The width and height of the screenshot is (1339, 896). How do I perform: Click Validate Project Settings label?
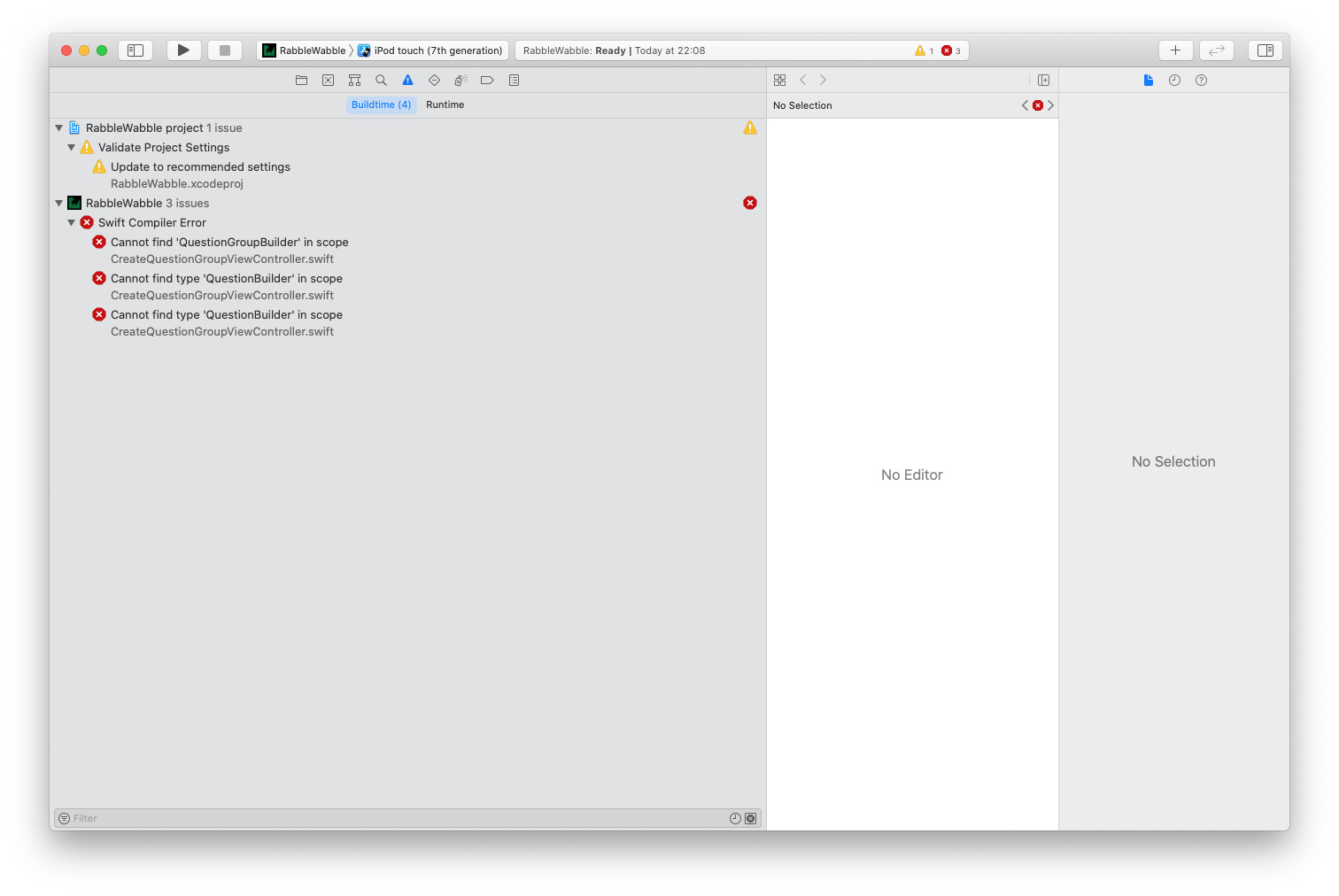(x=164, y=148)
